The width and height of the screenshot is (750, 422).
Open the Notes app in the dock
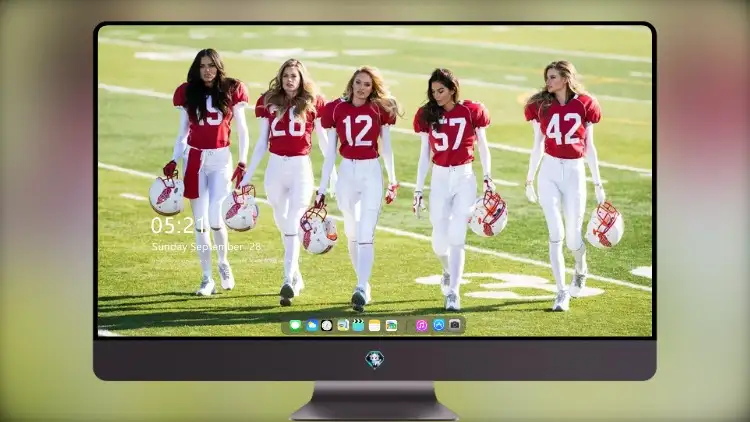[375, 325]
